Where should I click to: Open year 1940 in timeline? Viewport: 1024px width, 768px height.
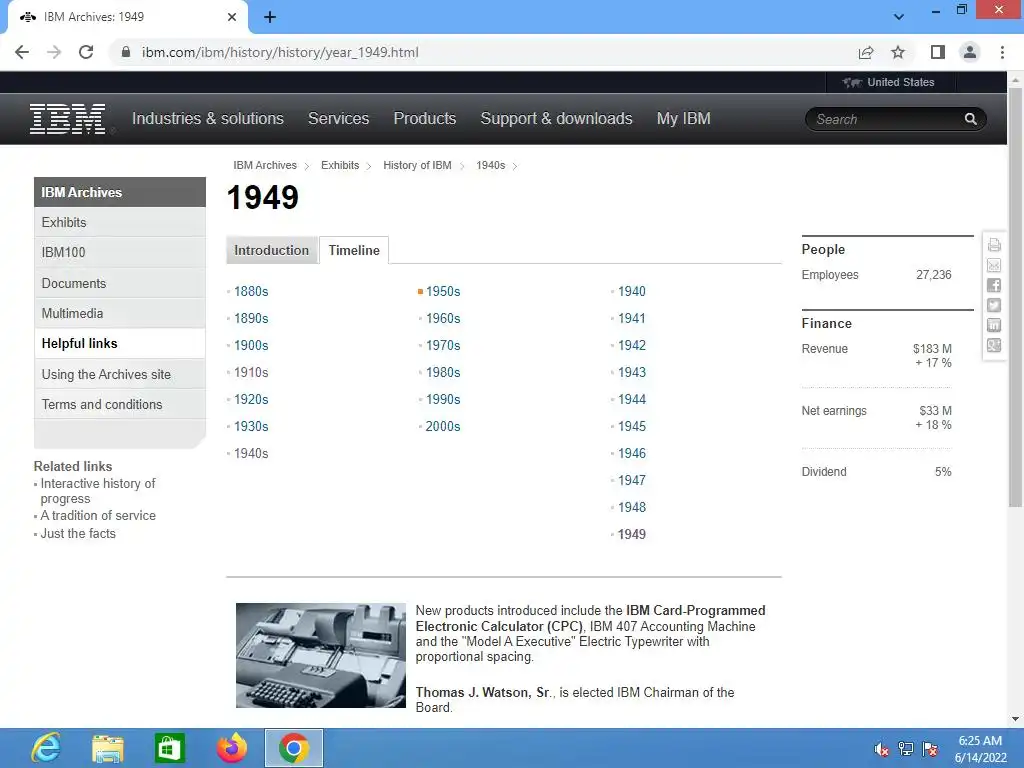point(632,291)
